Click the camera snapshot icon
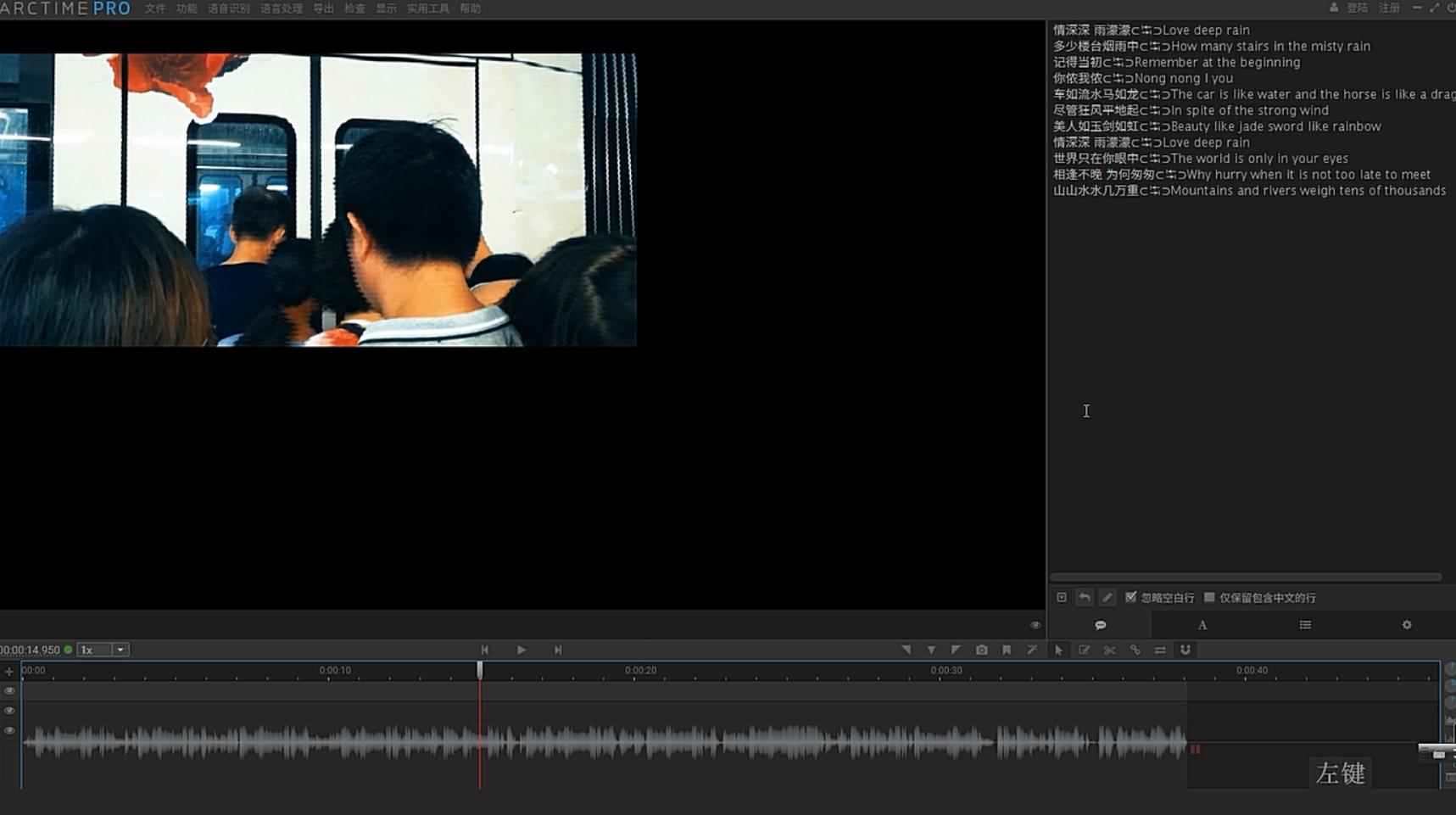Viewport: 1456px width, 815px height. [981, 650]
